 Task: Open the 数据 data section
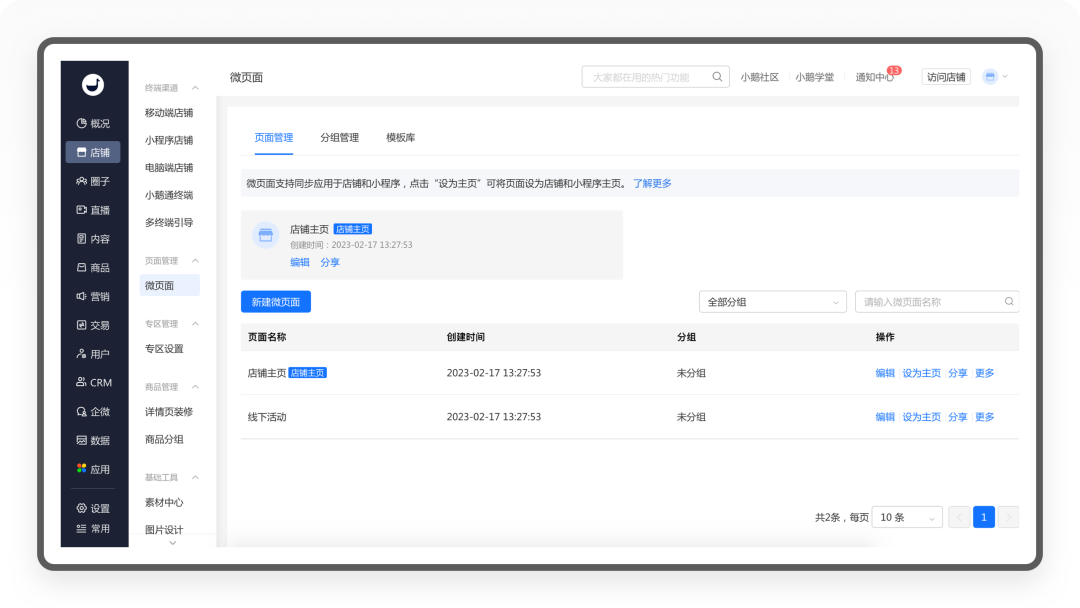point(93,440)
